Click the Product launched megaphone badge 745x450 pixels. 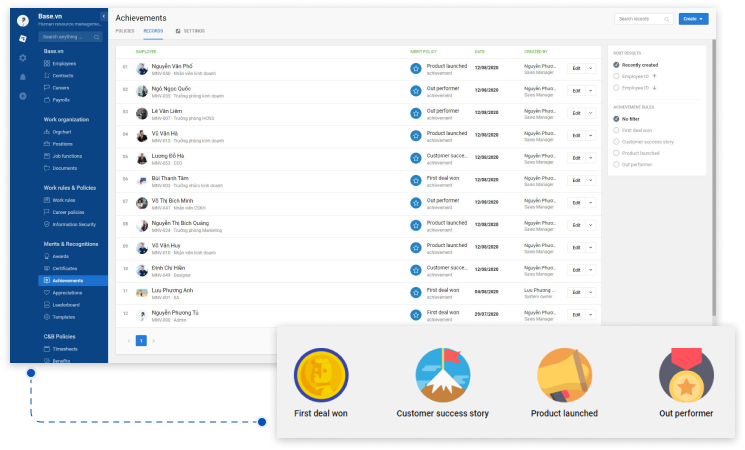[x=565, y=375]
